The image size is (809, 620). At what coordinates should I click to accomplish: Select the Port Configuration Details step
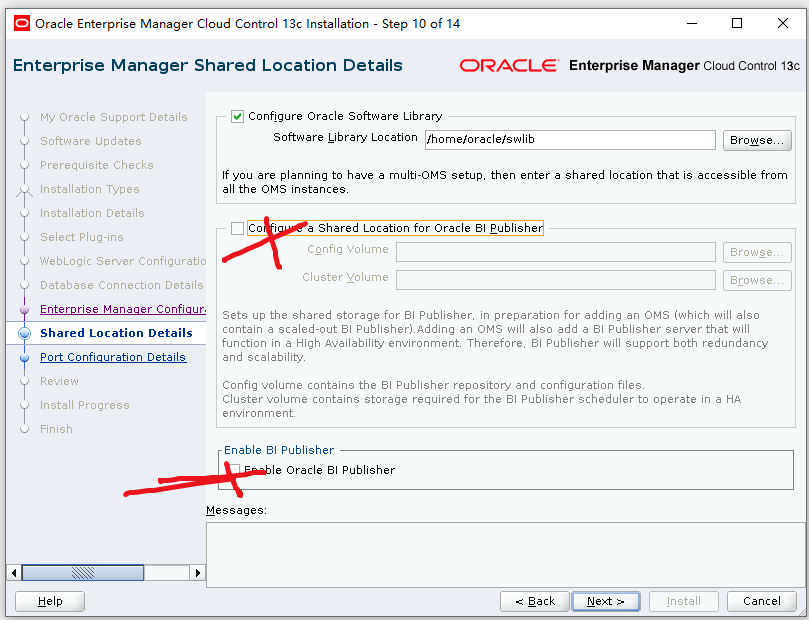pyautogui.click(x=113, y=357)
